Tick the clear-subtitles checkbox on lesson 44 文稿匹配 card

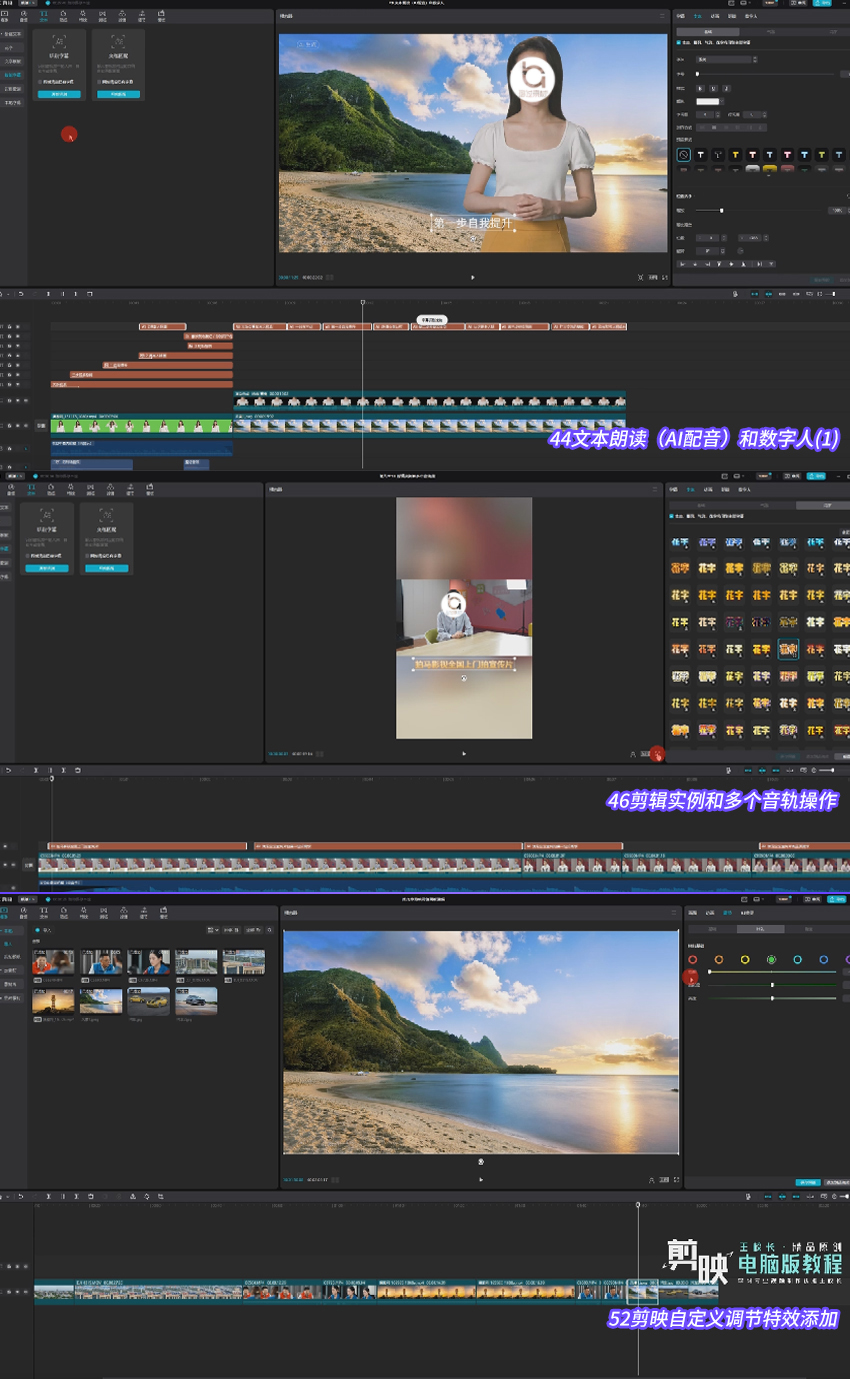point(99,82)
